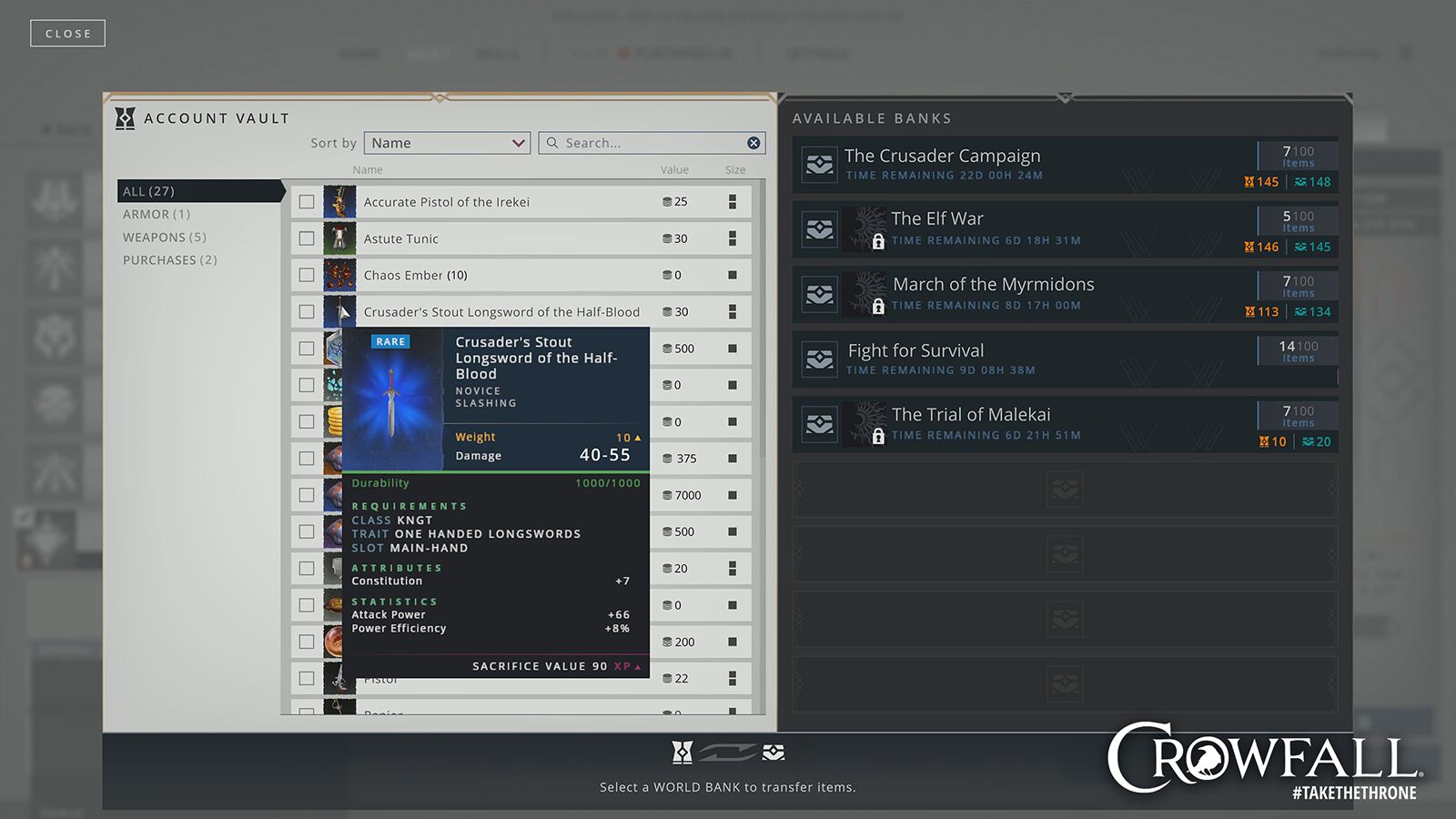This screenshot has width=1456, height=819.
Task: Click the lock icon on The Elf War
Action: click(878, 241)
